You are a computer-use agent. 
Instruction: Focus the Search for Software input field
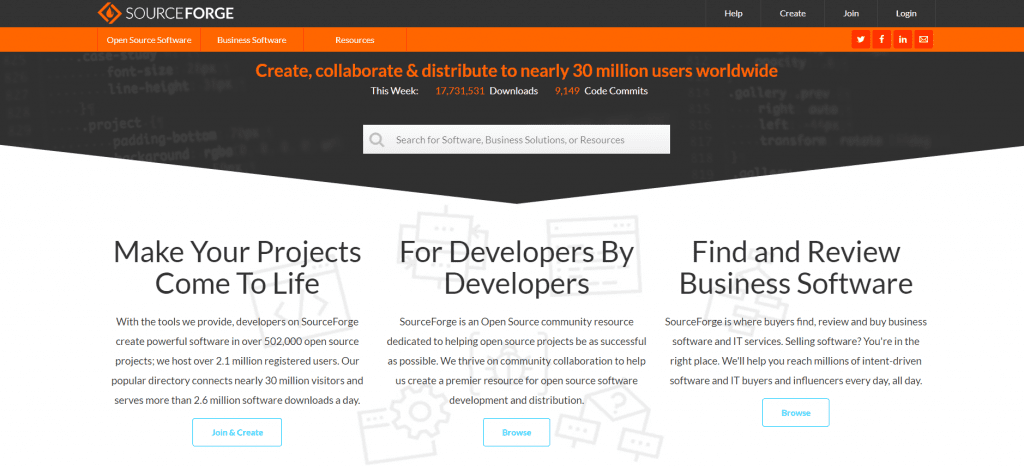coord(517,140)
